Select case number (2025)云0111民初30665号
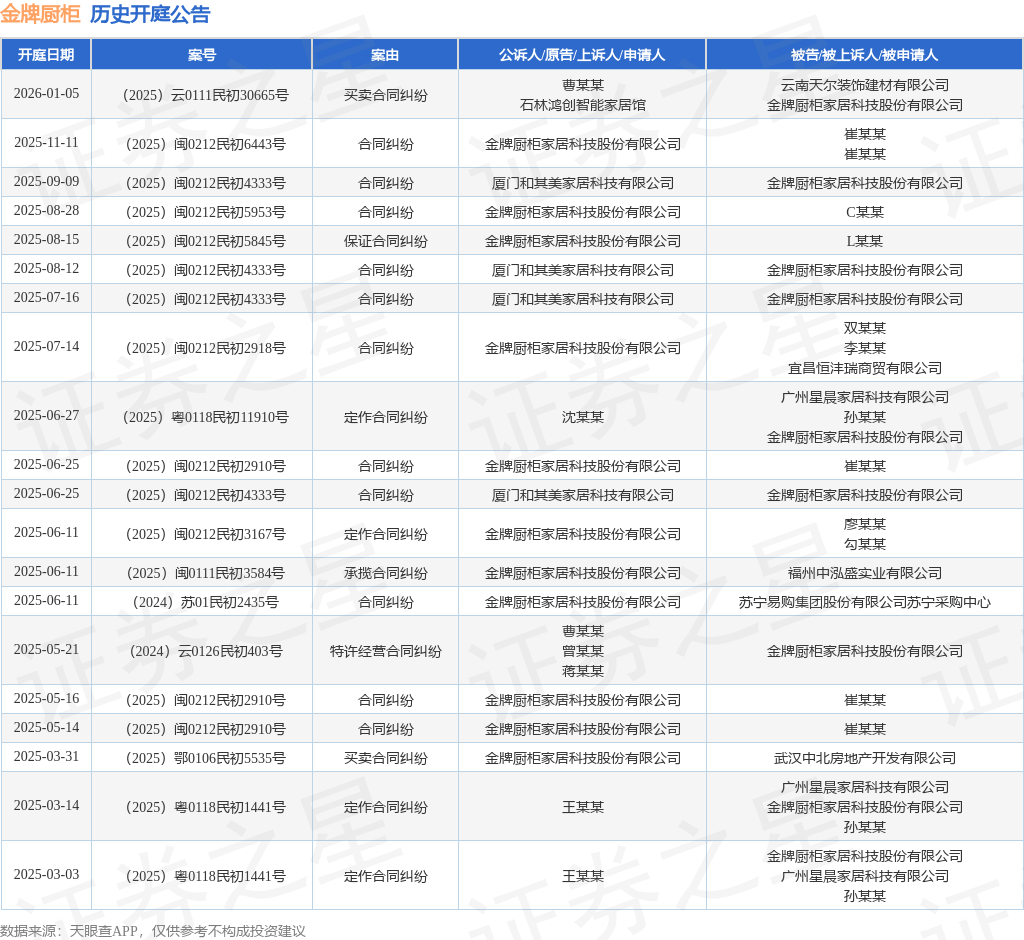The width and height of the screenshot is (1024, 940). pyautogui.click(x=205, y=95)
